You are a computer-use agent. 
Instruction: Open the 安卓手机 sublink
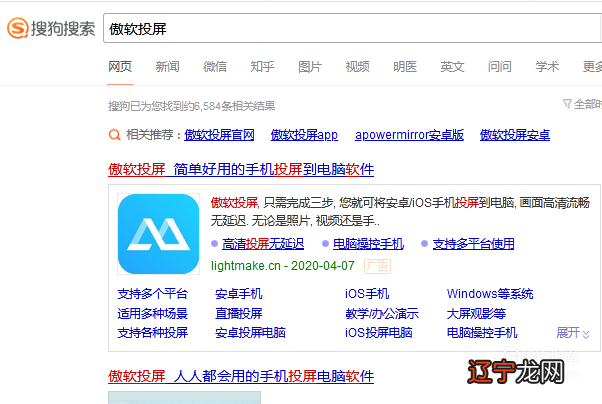point(239,294)
